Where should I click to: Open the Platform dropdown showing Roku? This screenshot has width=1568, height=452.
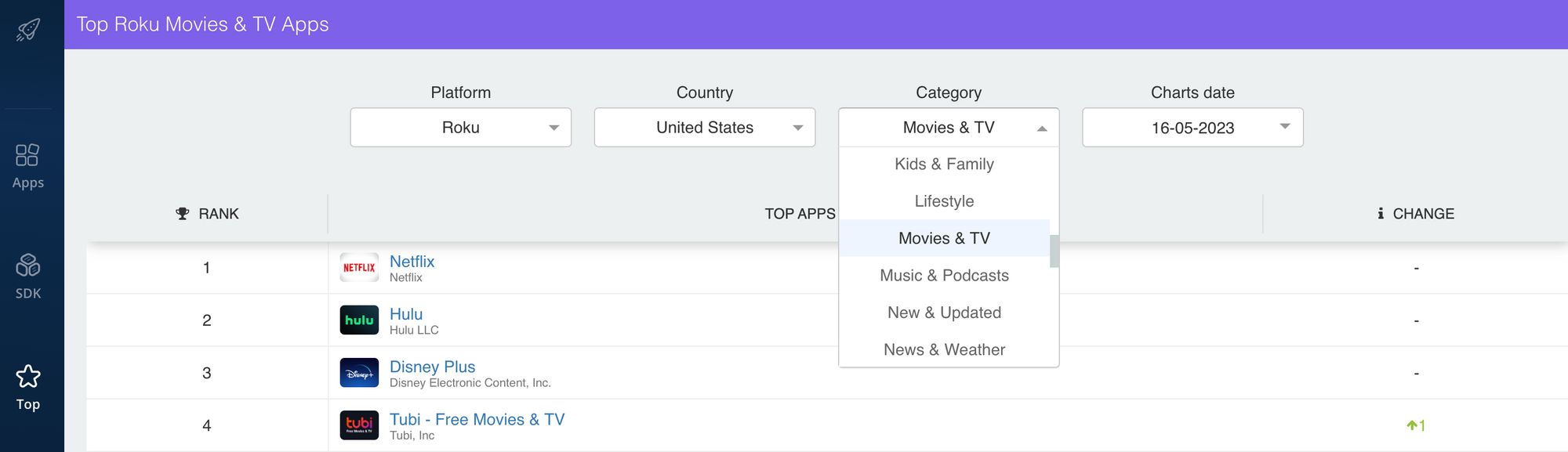[461, 127]
